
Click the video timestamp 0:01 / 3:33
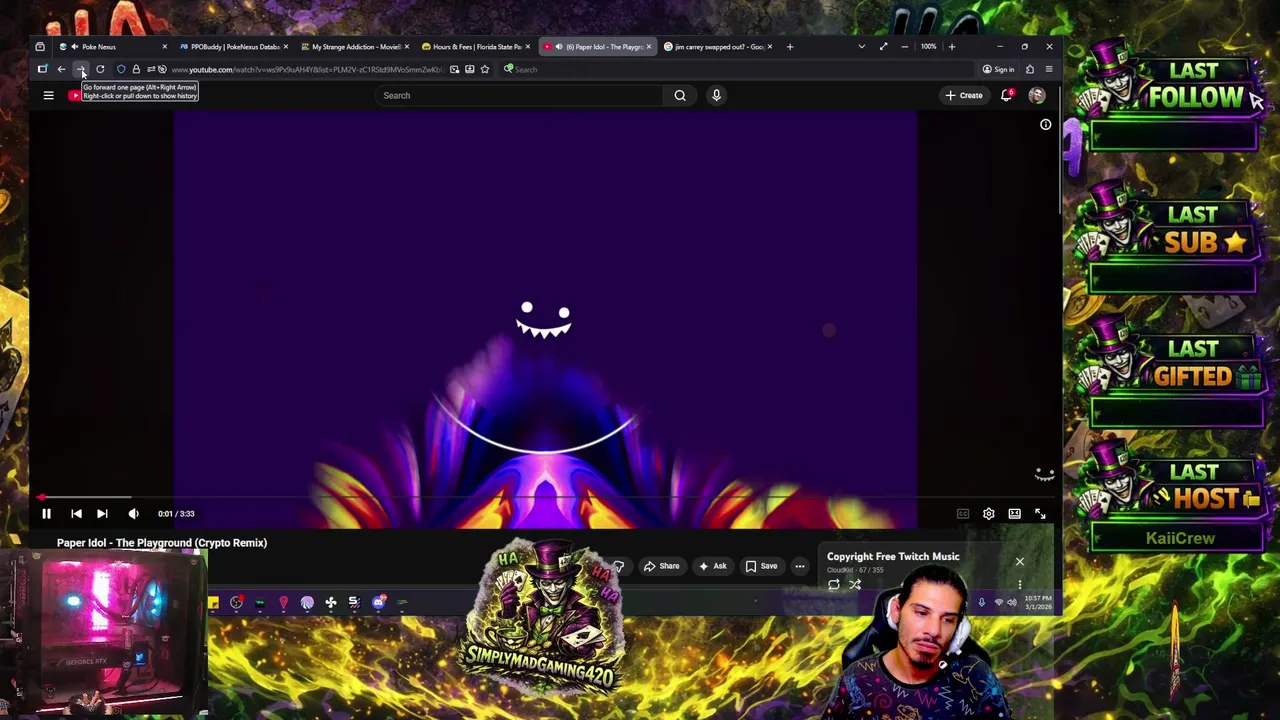(176, 514)
